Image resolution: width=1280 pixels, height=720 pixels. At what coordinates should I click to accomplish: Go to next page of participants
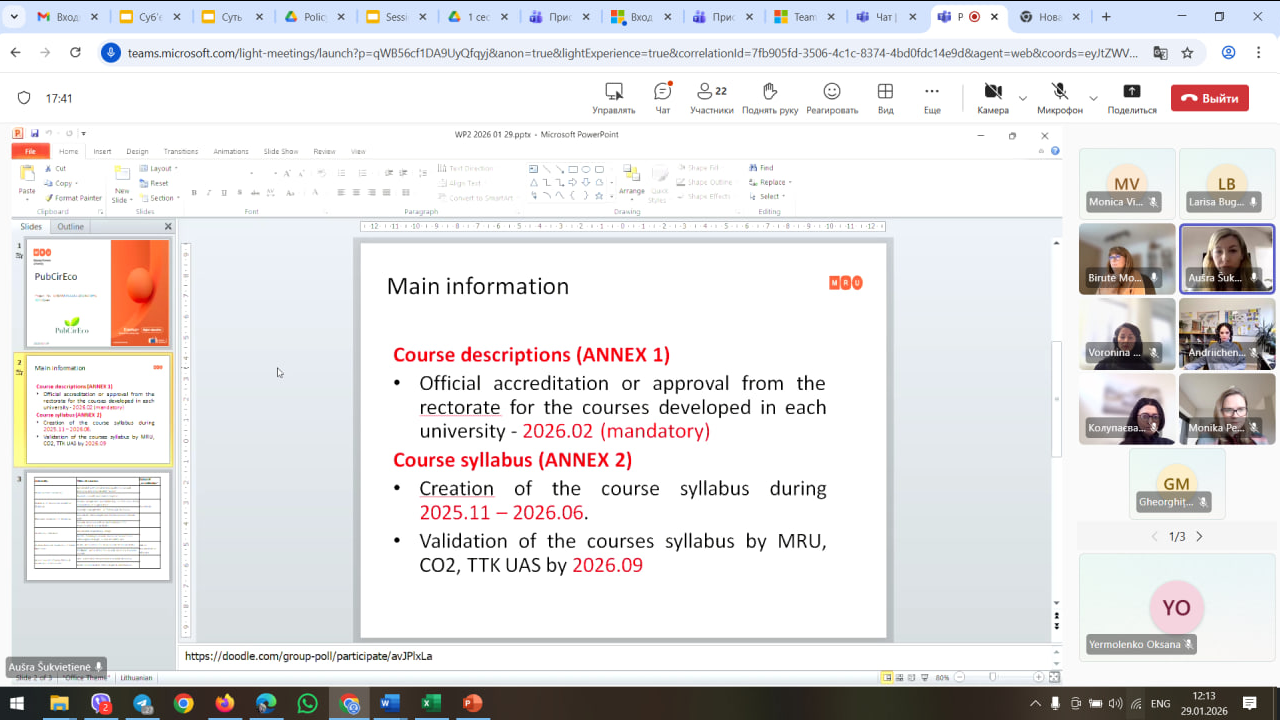[x=1200, y=537]
